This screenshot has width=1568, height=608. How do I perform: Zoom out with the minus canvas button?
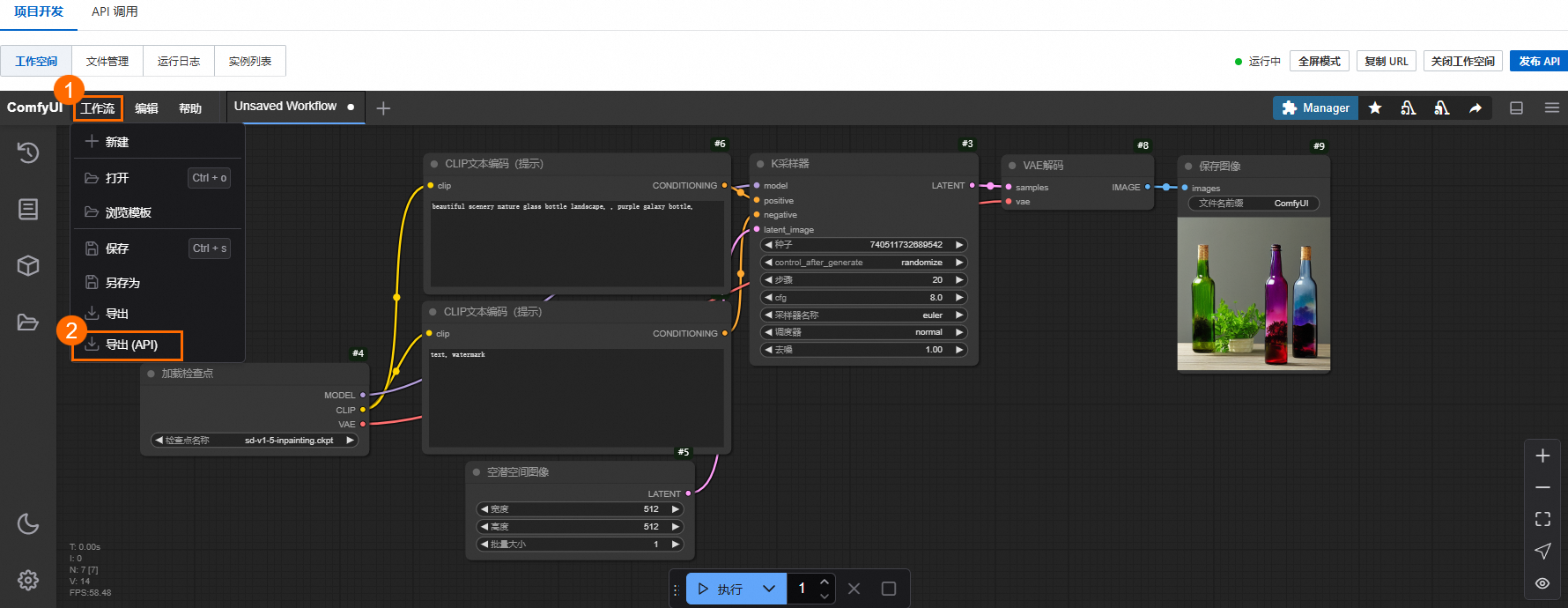click(1542, 487)
